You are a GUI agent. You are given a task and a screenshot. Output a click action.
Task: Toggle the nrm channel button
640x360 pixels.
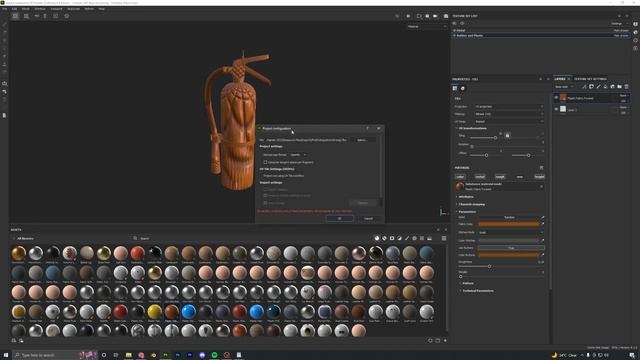pos(520,177)
